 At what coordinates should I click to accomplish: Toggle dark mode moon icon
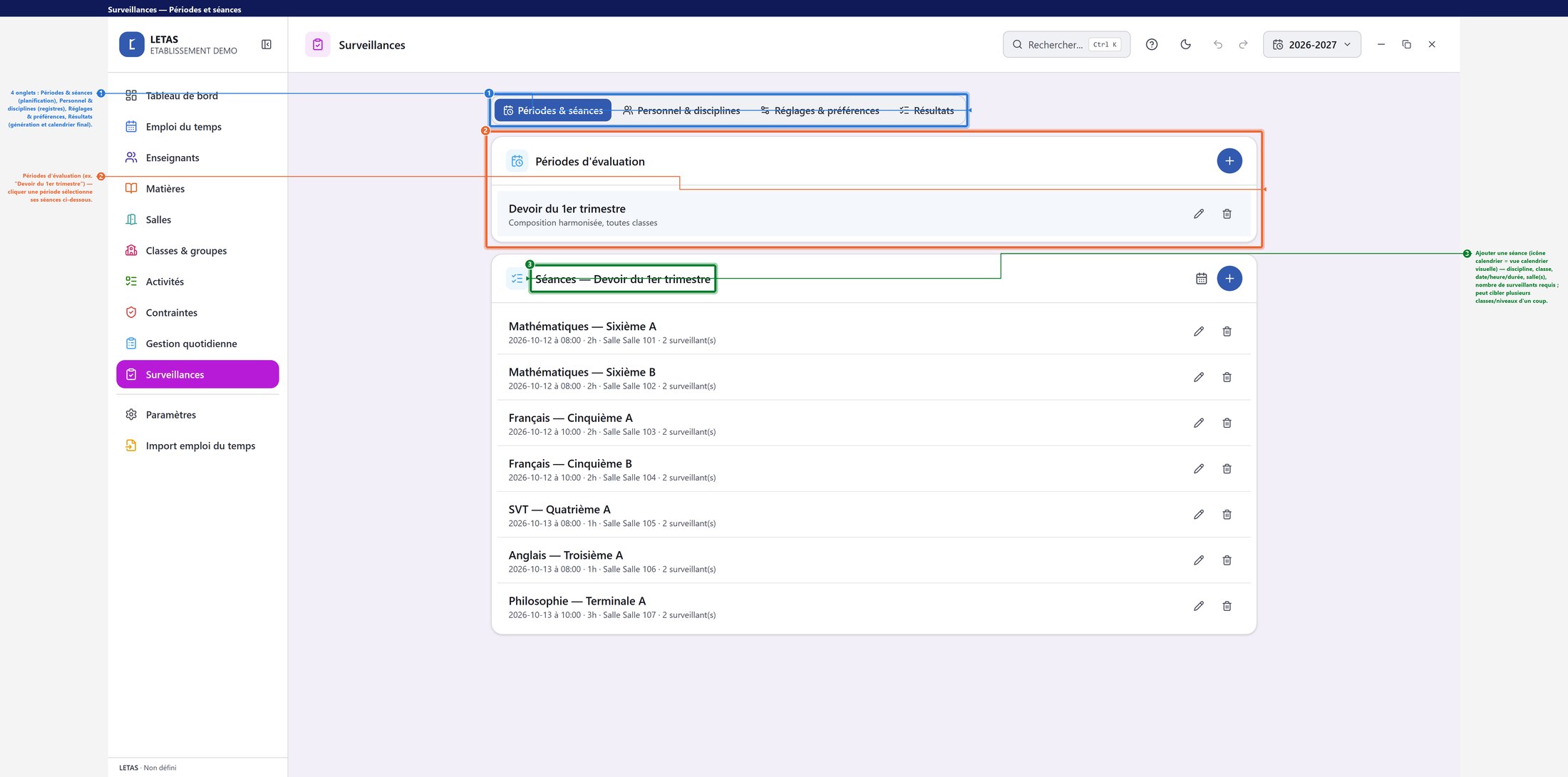[x=1185, y=44]
